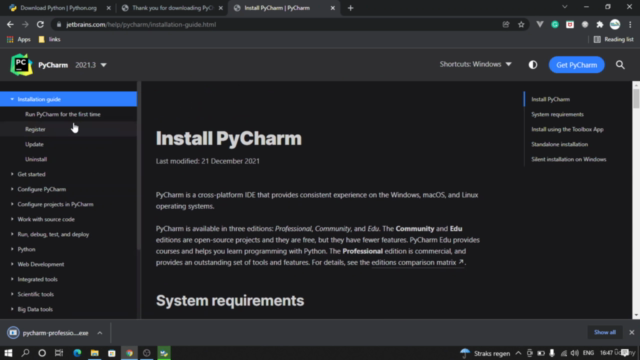The height and width of the screenshot is (360, 640).
Task: Open downloaded pycharm-professional exe file
Action: [49, 333]
